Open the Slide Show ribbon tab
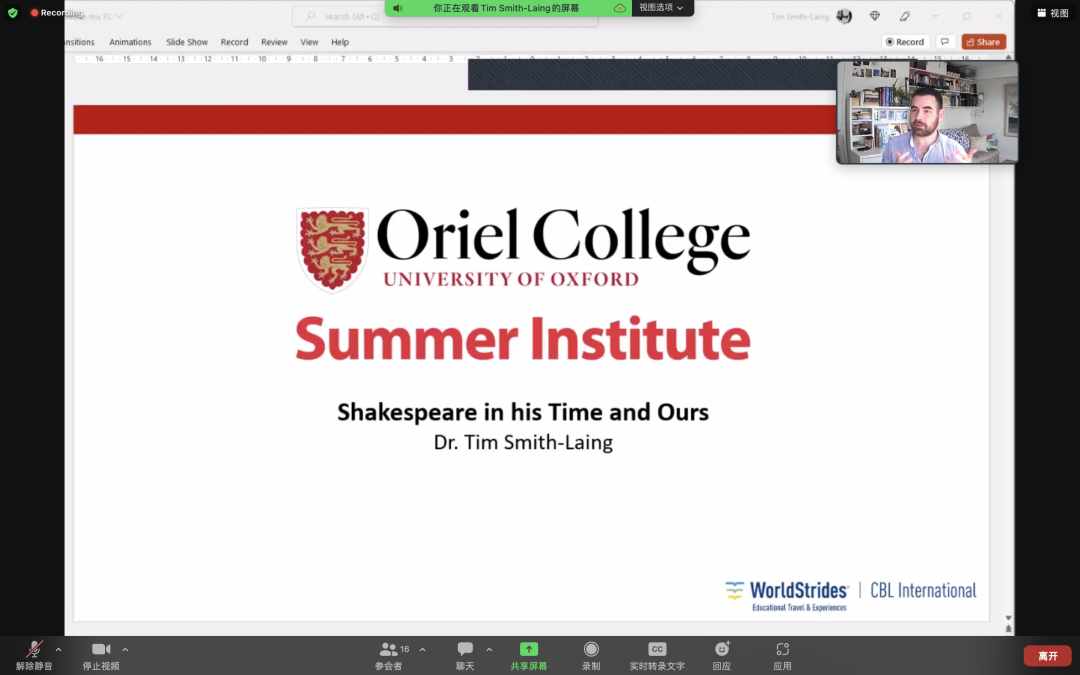1080x675 pixels. click(187, 42)
